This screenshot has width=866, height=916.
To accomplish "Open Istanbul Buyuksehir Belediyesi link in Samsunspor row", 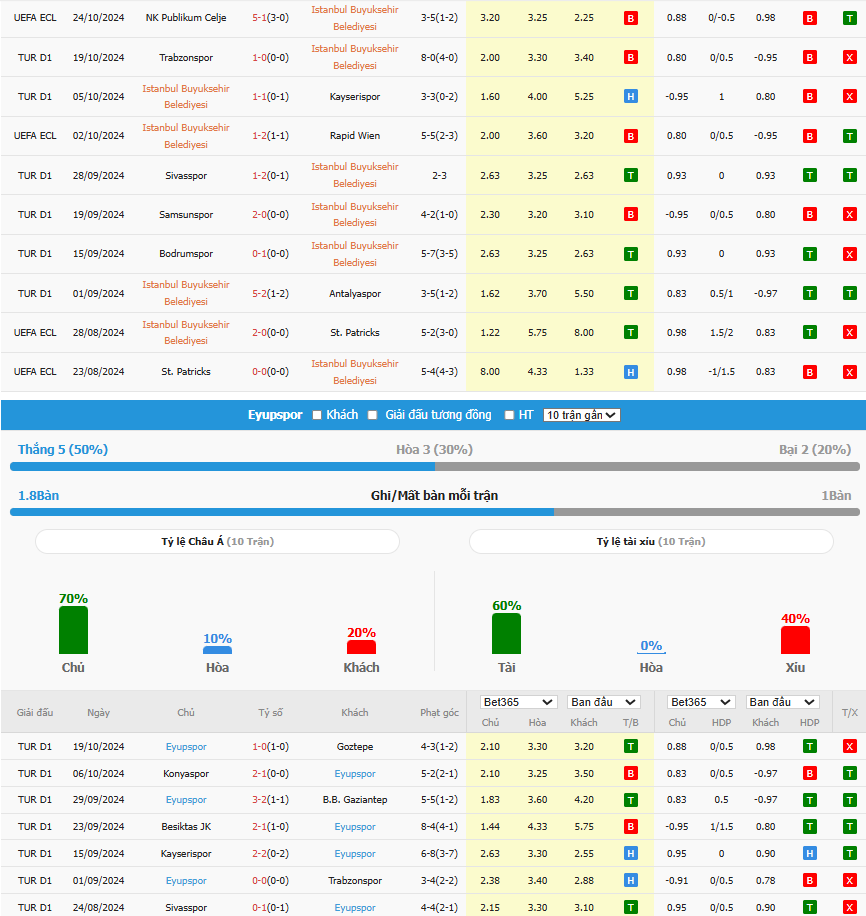I will [355, 214].
